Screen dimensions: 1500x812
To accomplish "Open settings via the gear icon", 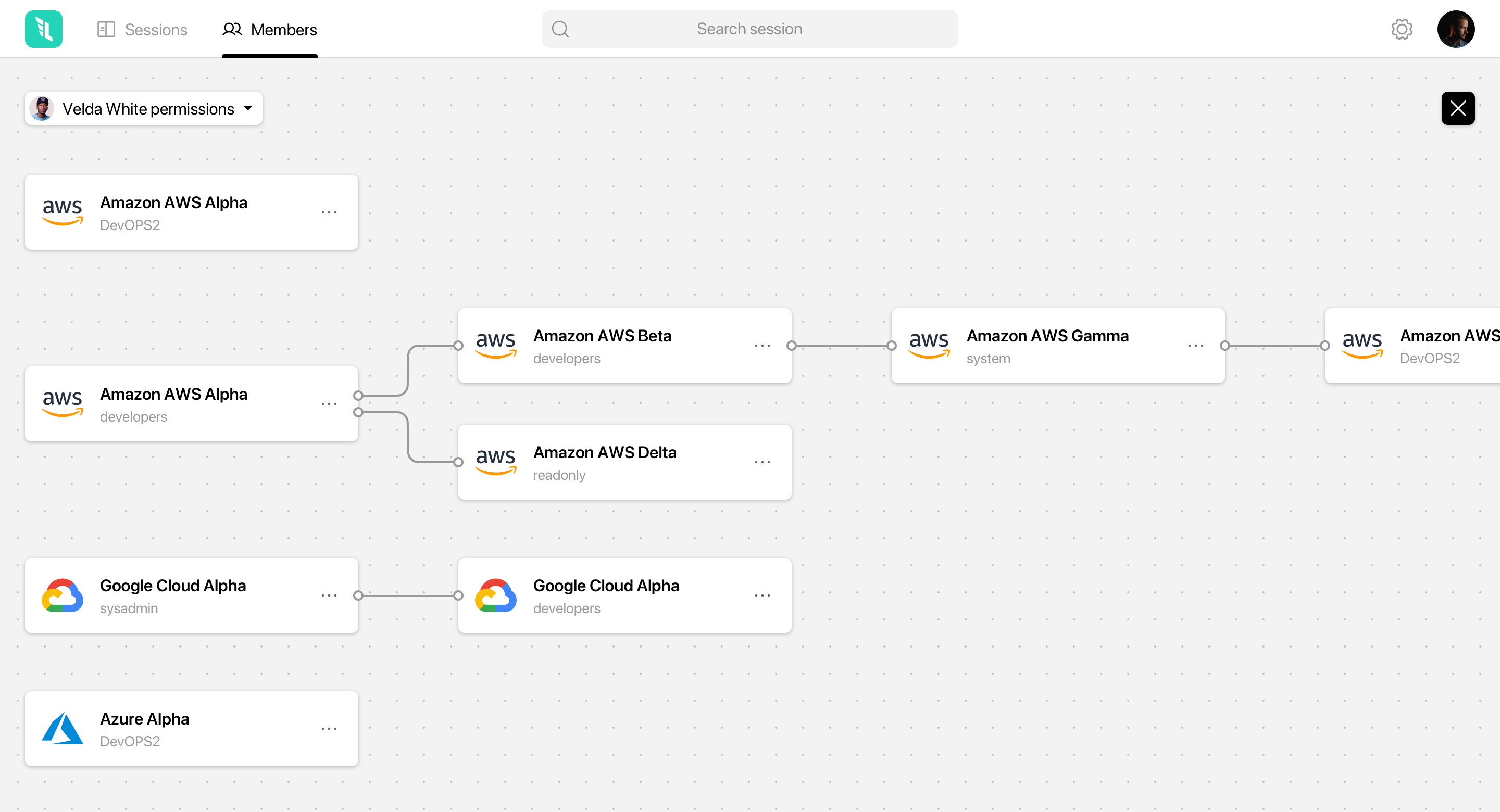I will click(x=1402, y=29).
